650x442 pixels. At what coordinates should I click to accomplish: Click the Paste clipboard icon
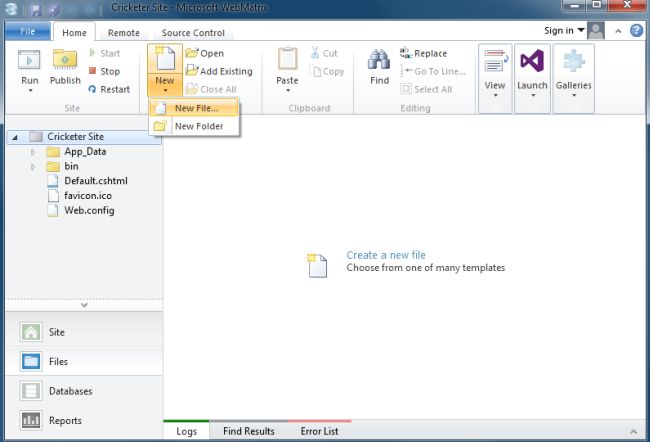[287, 59]
